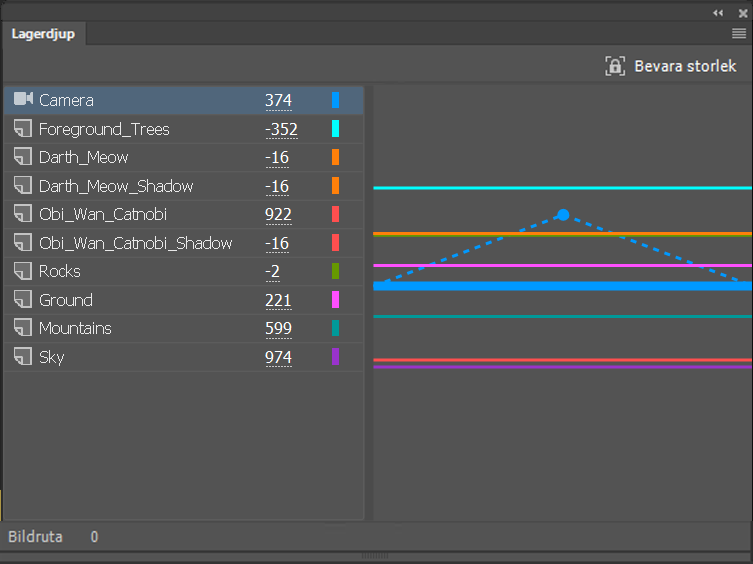The height and width of the screenshot is (564, 753).
Task: Toggle the Bevara storlek lock button
Action: [x=615, y=66]
